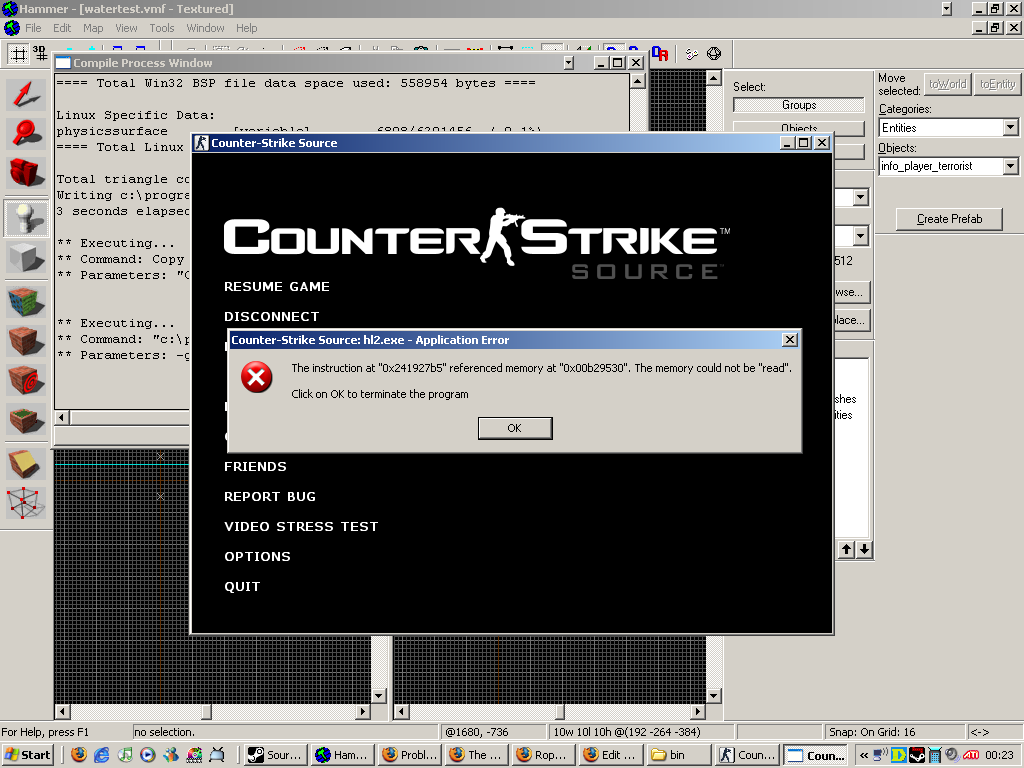The height and width of the screenshot is (768, 1024).
Task: Open the Objects dropdown info_player_terrorist
Action: tap(1010, 166)
